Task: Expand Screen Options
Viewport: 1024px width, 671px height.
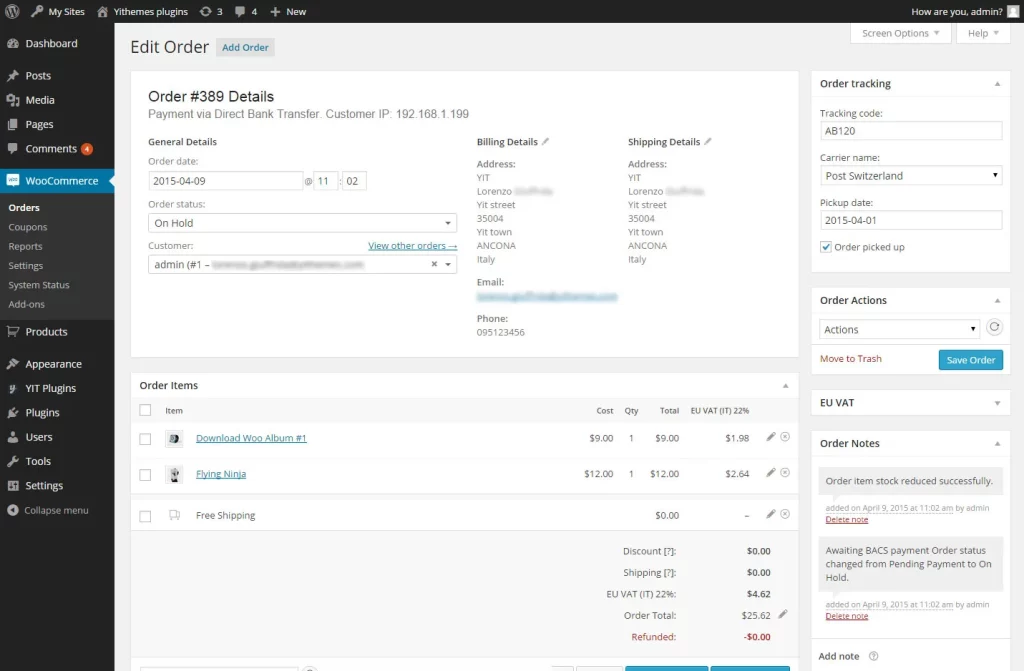Action: [900, 33]
